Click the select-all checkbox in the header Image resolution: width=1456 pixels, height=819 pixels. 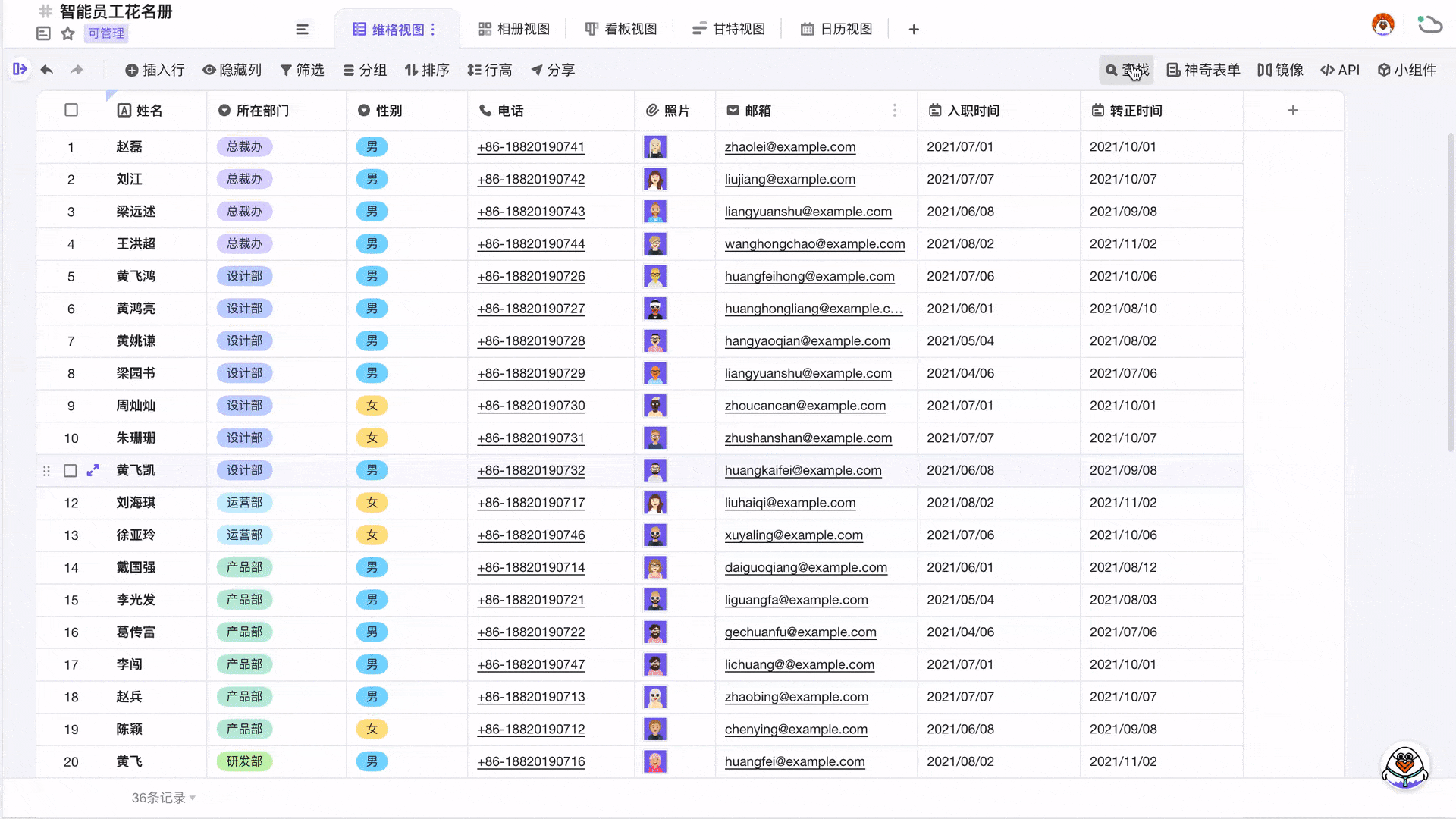pyautogui.click(x=71, y=110)
